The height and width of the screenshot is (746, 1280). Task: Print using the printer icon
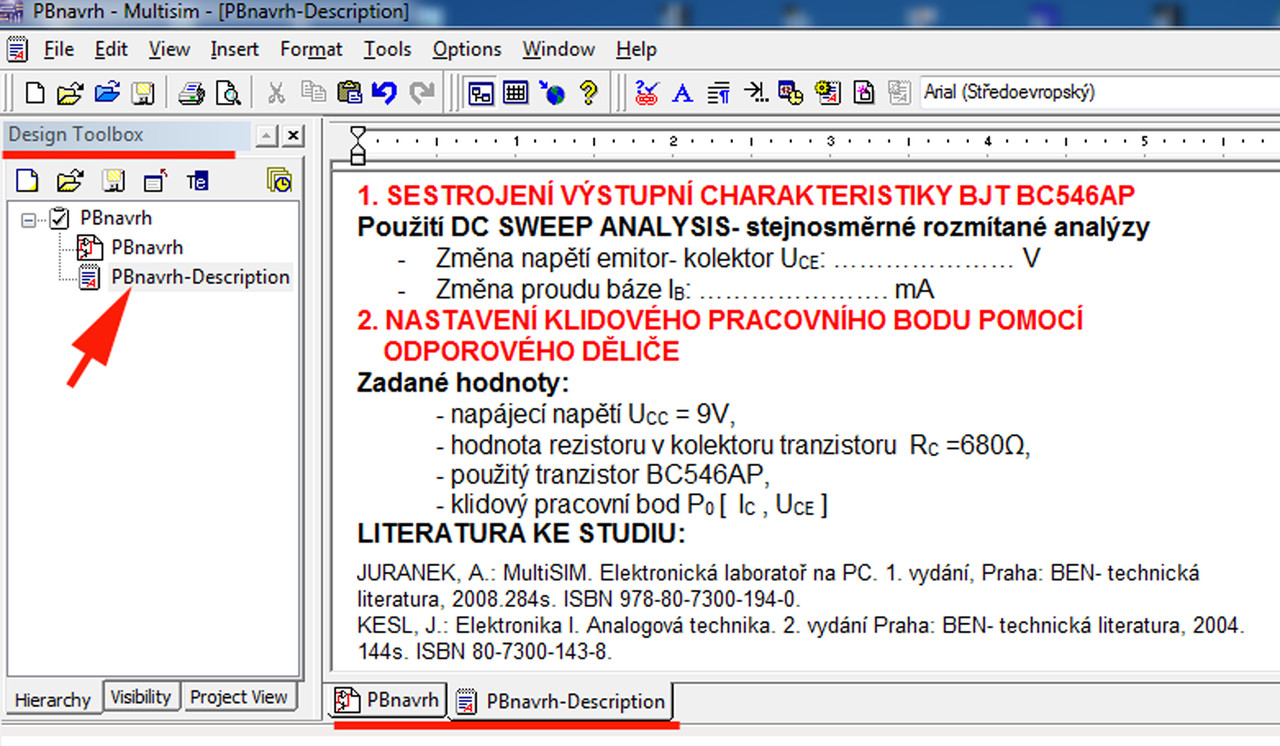click(191, 93)
